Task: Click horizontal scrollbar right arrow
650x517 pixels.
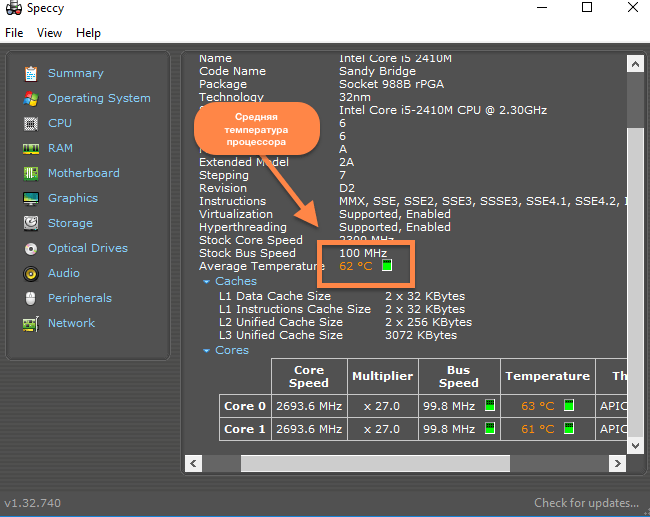Action: [x=618, y=463]
